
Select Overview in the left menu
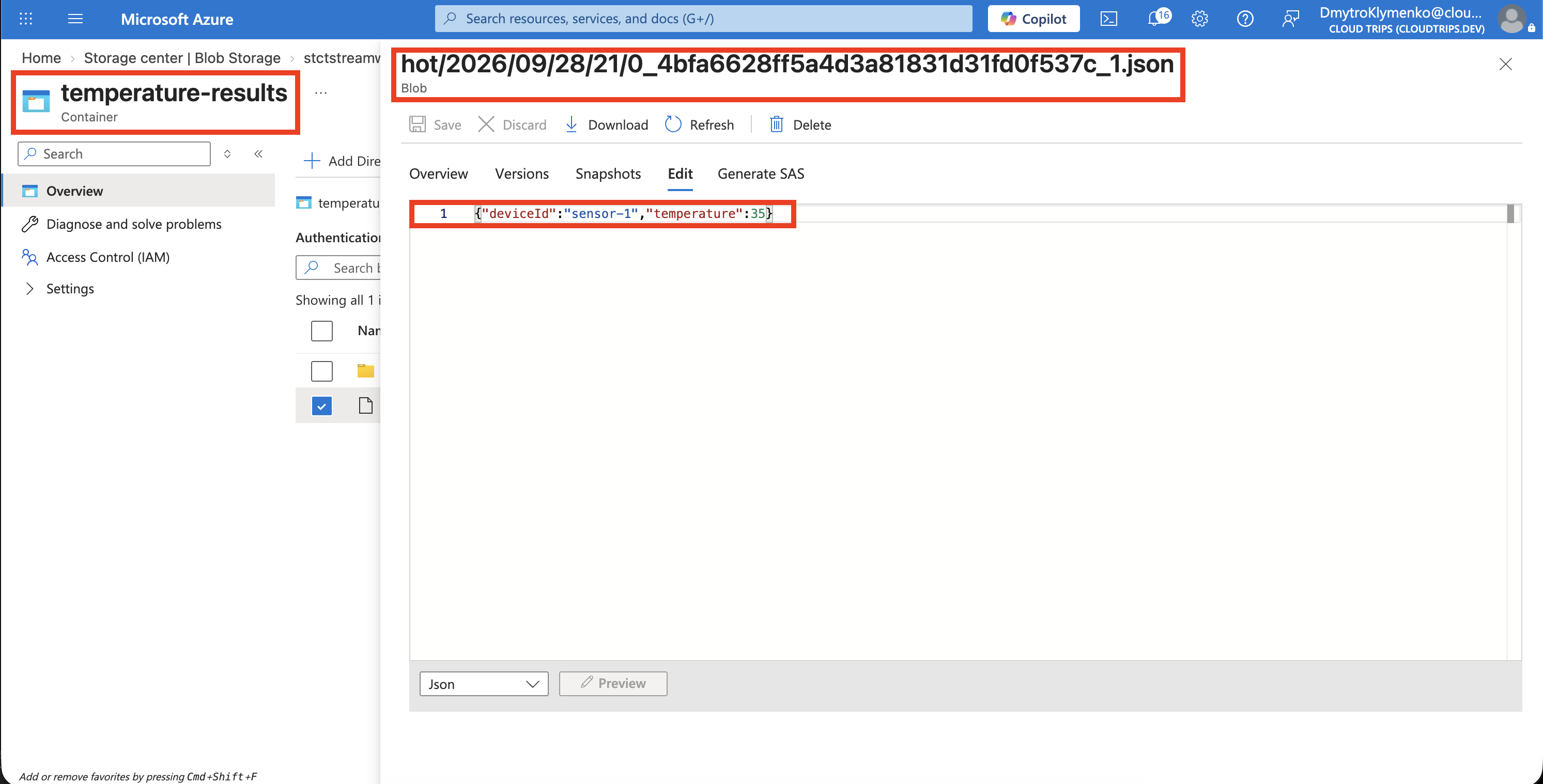[139, 191]
